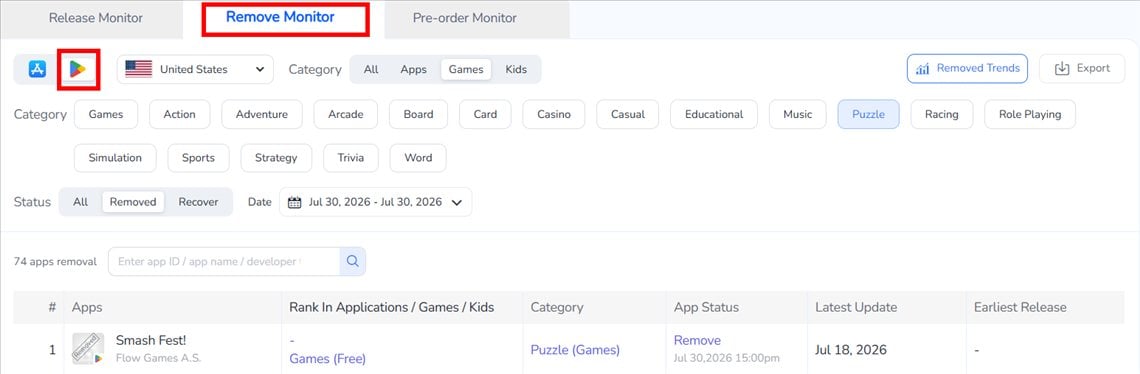The height and width of the screenshot is (374, 1140).
Task: Click the search magnifier button
Action: point(353,261)
